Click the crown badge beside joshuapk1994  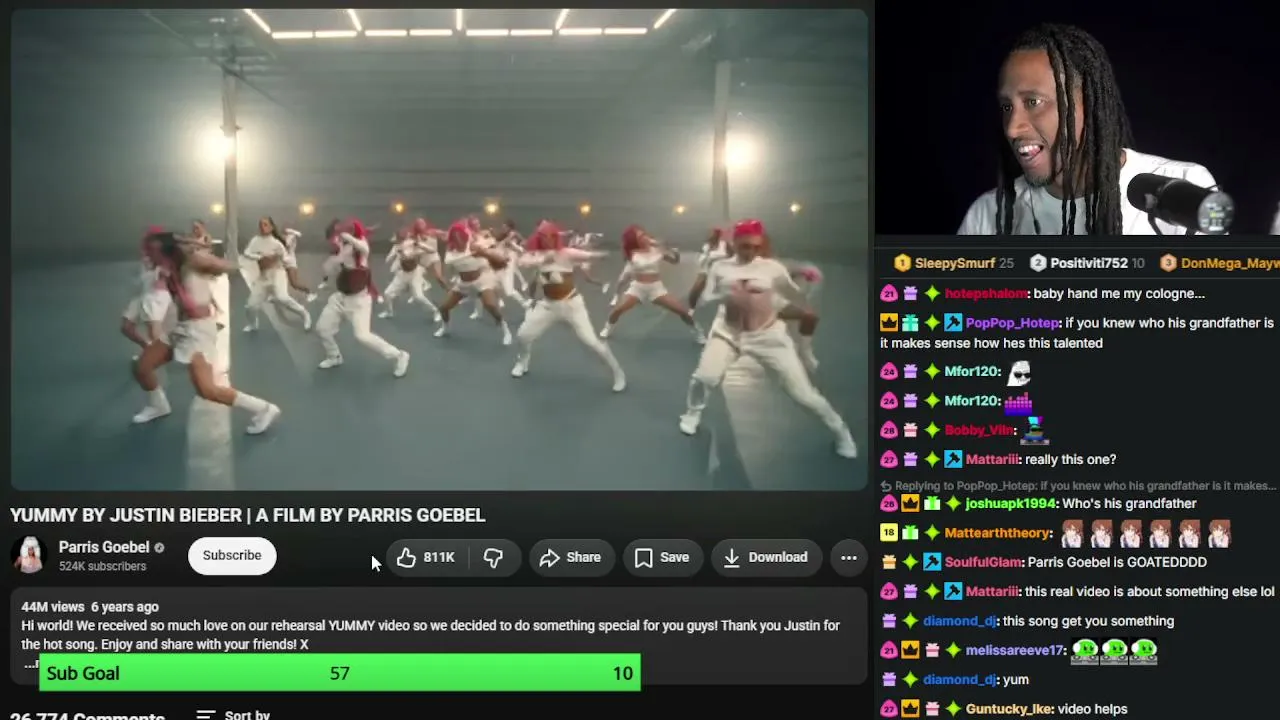pos(910,504)
